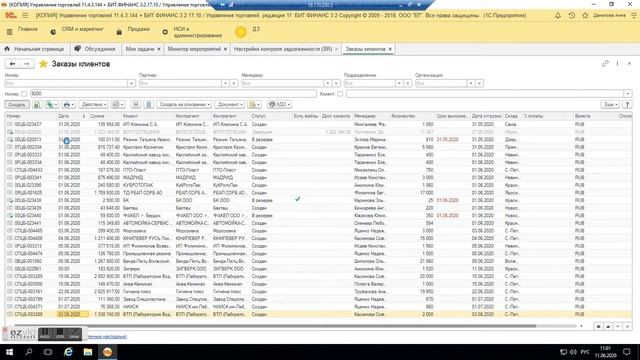640x360 pixels.
Task: Open the reports icon dropdown
Action: [x=118, y=104]
